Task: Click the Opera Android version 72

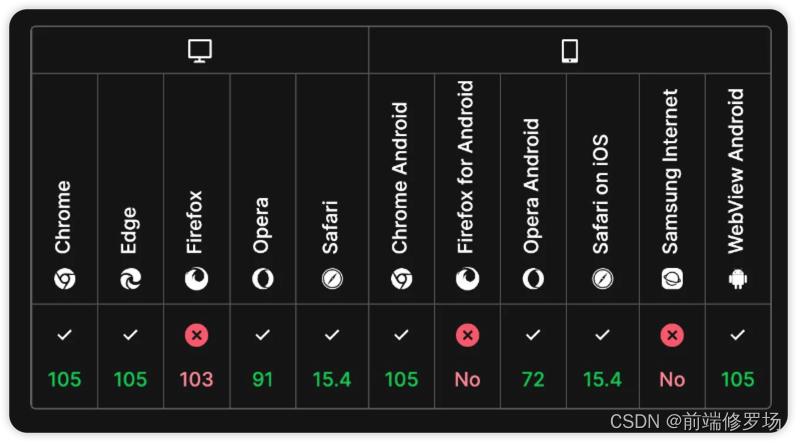Action: pyautogui.click(x=533, y=380)
